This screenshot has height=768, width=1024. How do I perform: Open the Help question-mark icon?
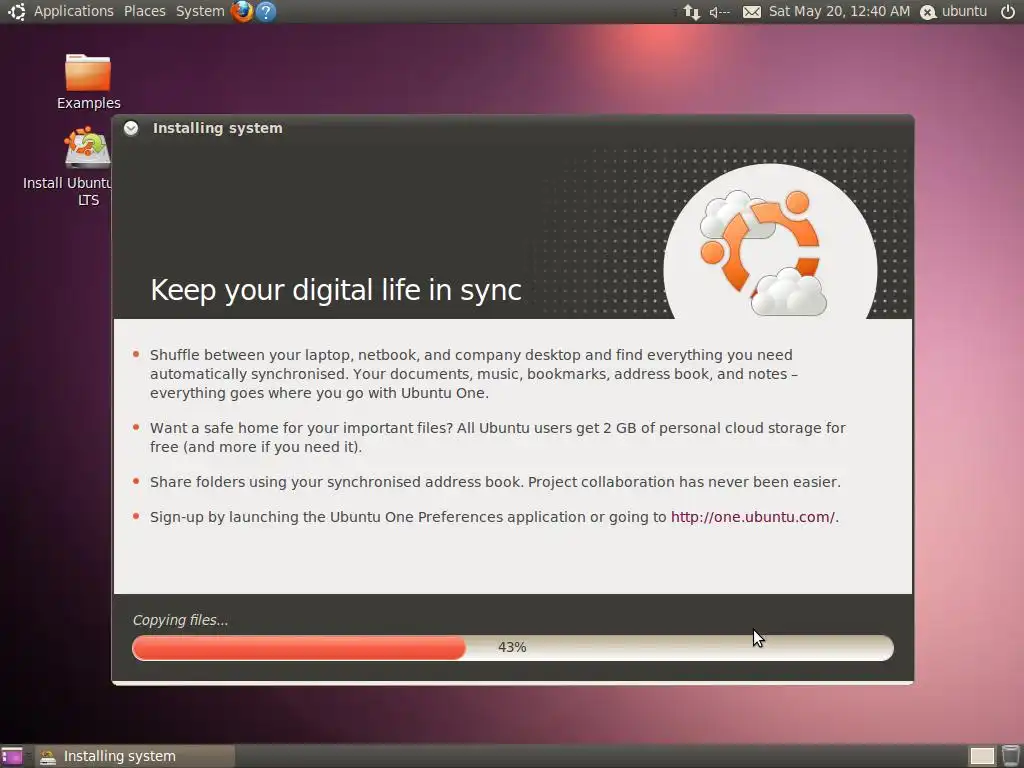(x=266, y=11)
